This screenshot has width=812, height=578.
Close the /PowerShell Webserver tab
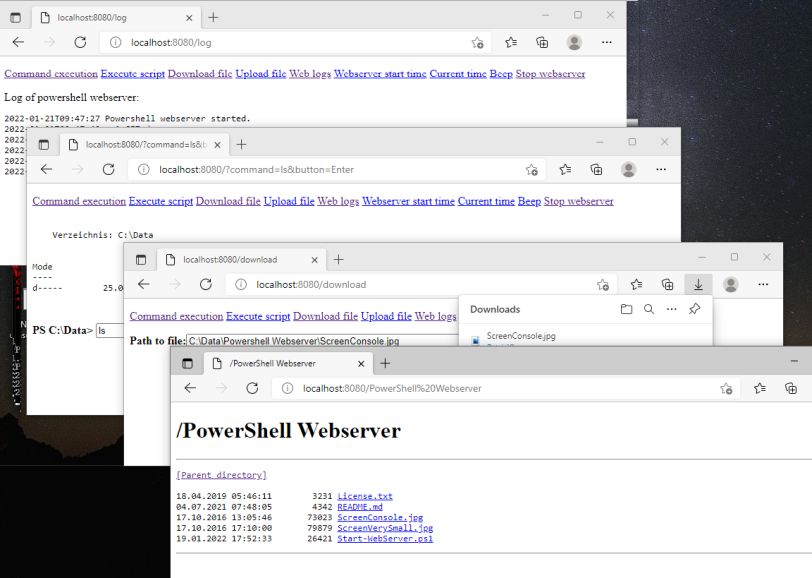coord(361,364)
